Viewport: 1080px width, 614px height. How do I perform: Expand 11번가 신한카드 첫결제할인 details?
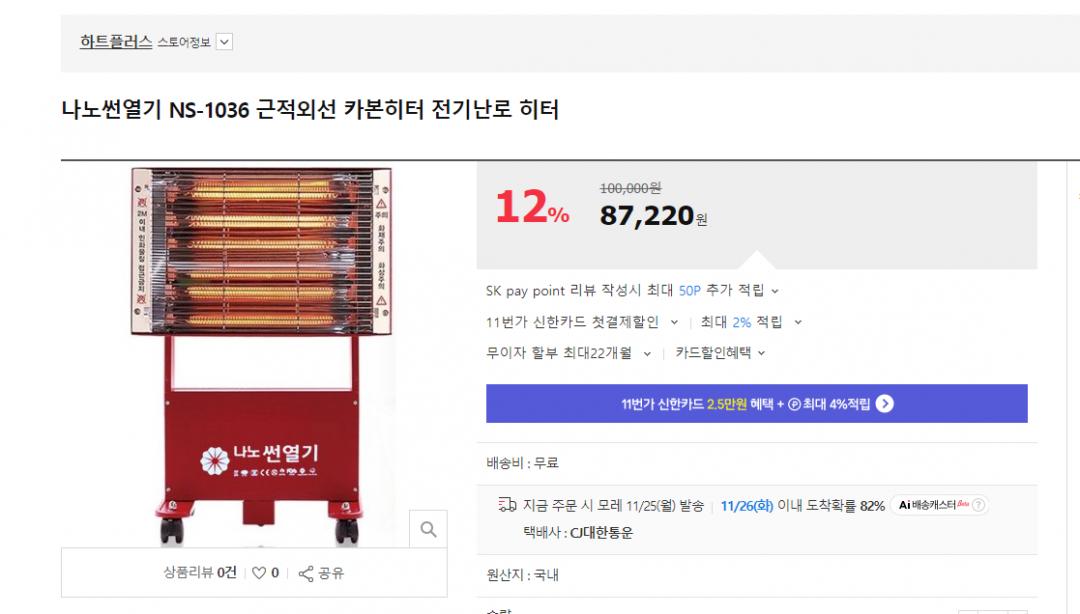coord(674,322)
